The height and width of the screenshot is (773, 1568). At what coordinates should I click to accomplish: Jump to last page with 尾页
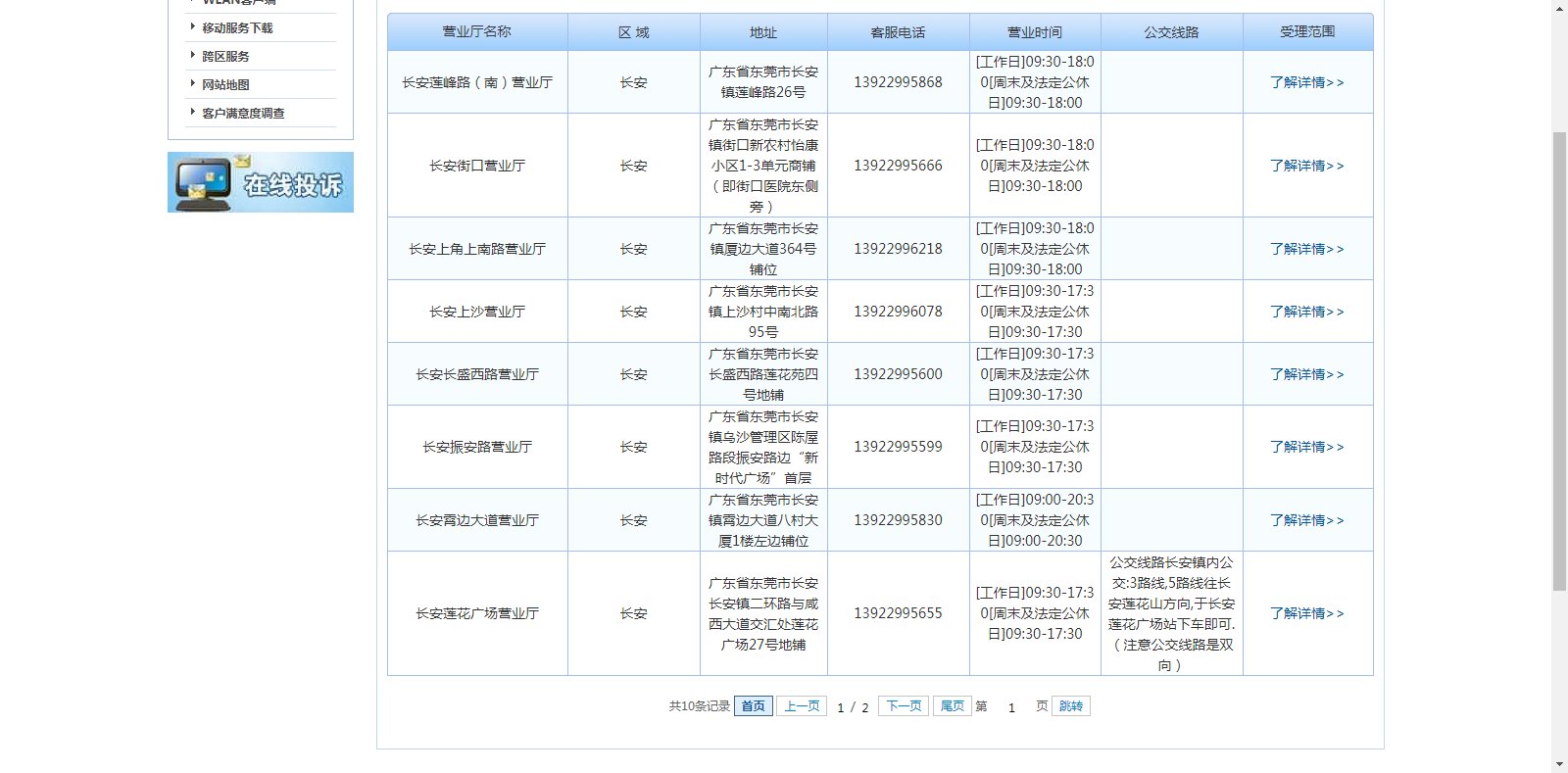pos(952,706)
